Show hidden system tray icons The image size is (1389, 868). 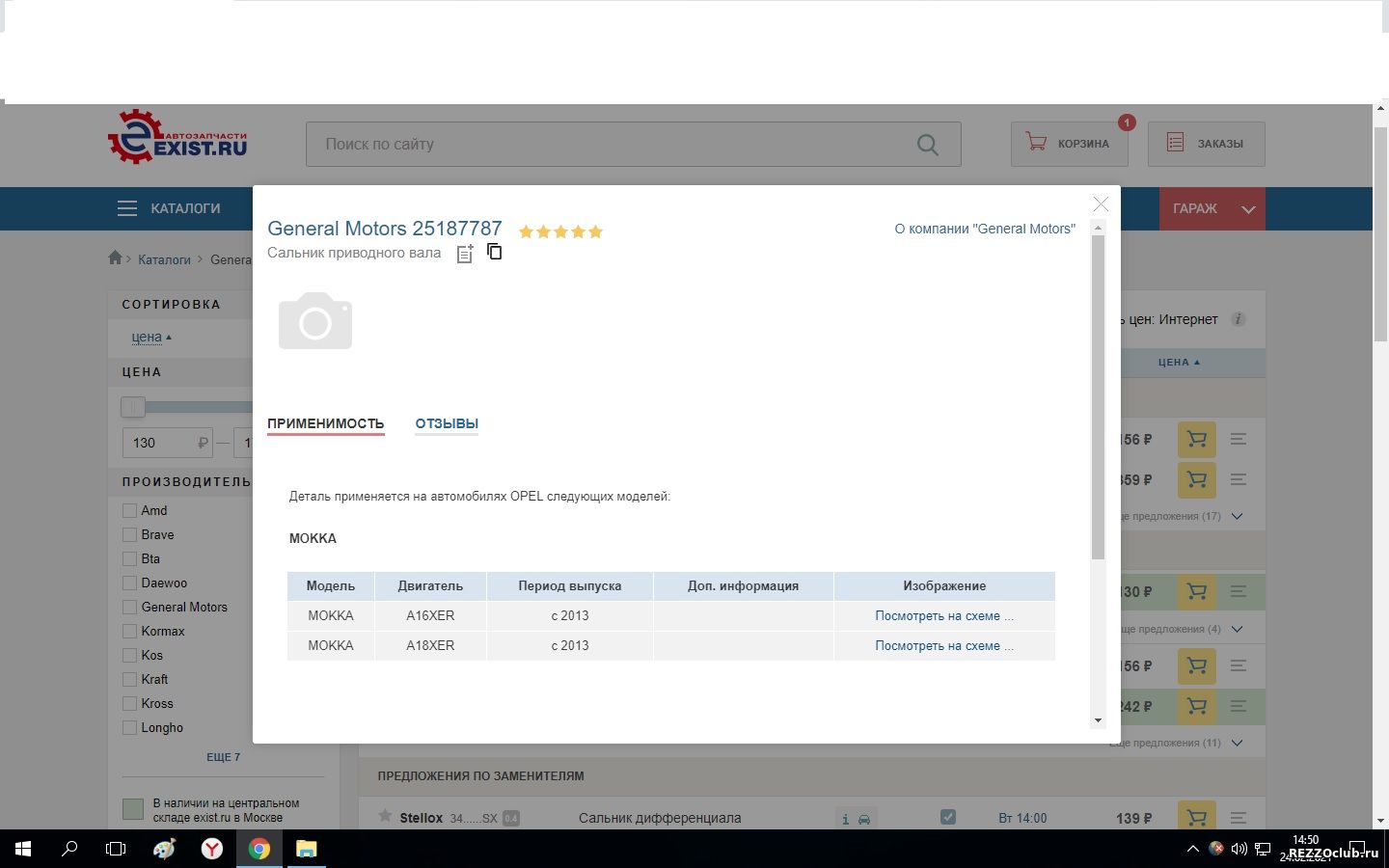pyautogui.click(x=1192, y=849)
